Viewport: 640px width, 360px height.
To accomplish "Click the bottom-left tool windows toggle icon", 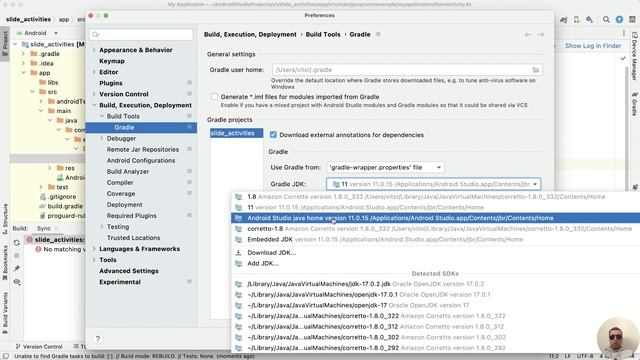I will coord(5,356).
